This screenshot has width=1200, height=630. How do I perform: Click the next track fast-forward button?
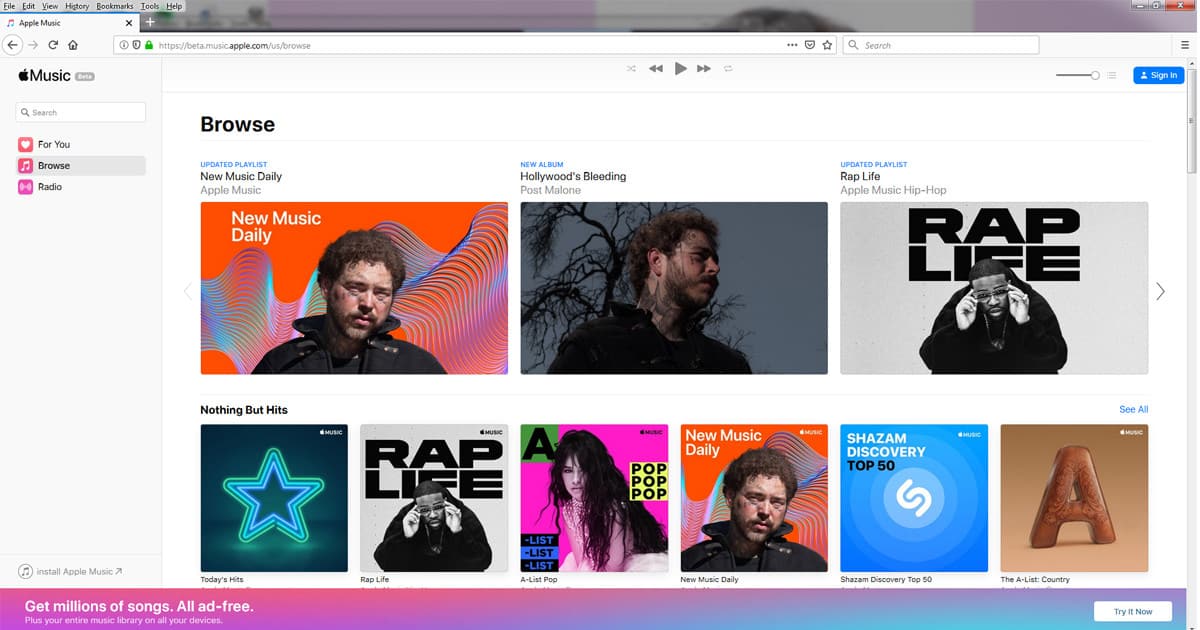tap(704, 69)
